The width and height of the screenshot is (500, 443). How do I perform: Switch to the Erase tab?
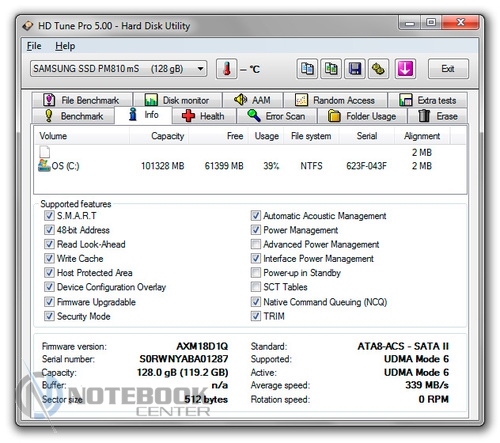[438, 116]
